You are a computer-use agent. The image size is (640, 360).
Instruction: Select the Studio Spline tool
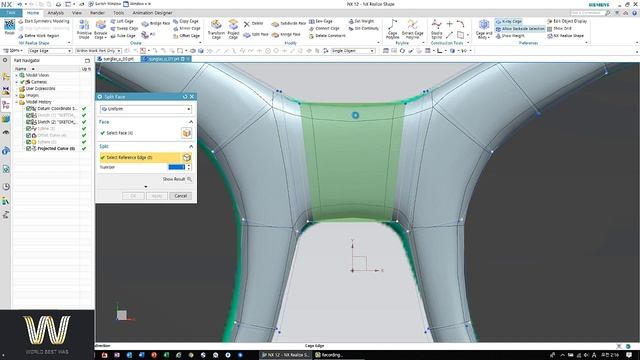point(436,29)
